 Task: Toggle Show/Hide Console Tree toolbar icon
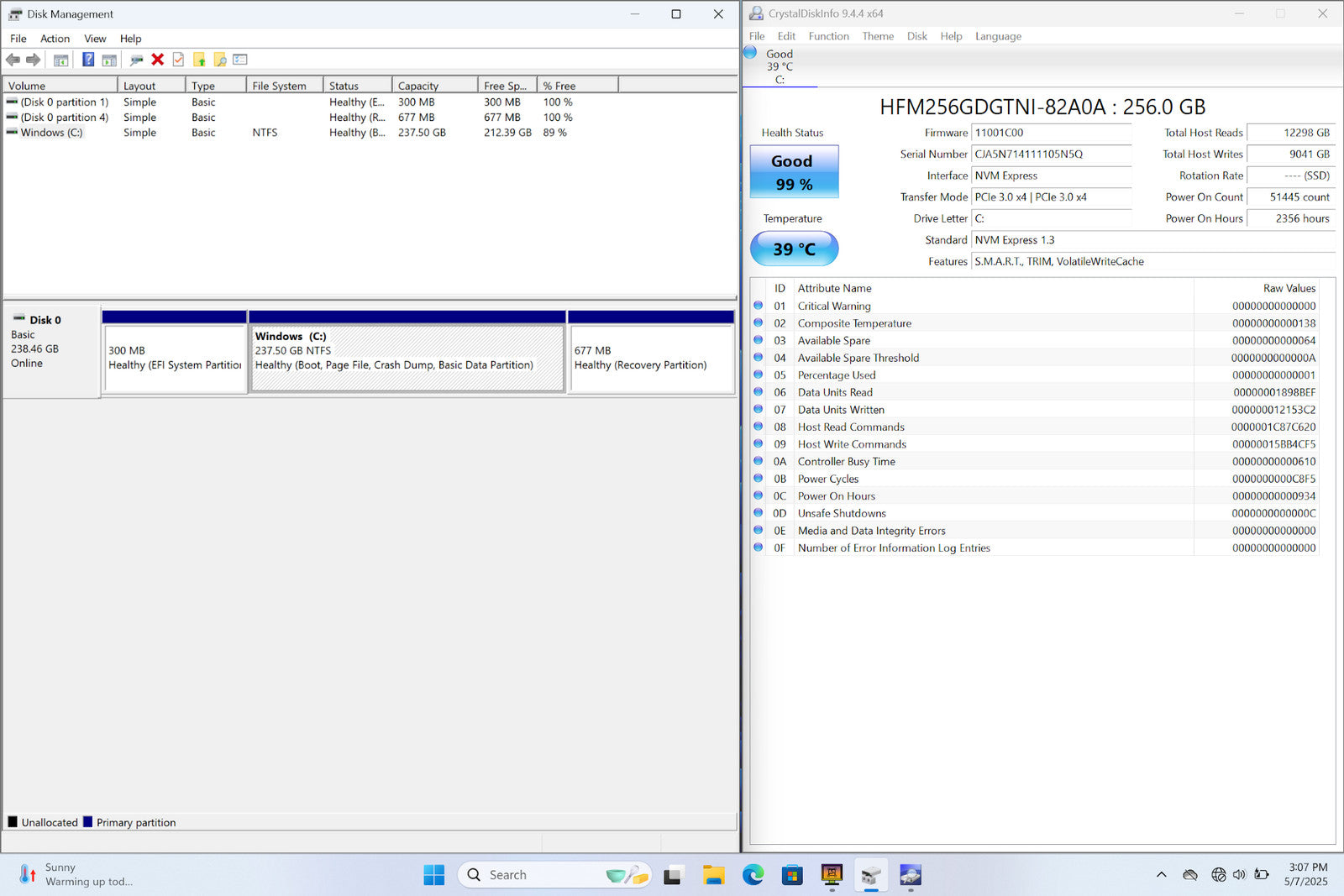(x=60, y=60)
